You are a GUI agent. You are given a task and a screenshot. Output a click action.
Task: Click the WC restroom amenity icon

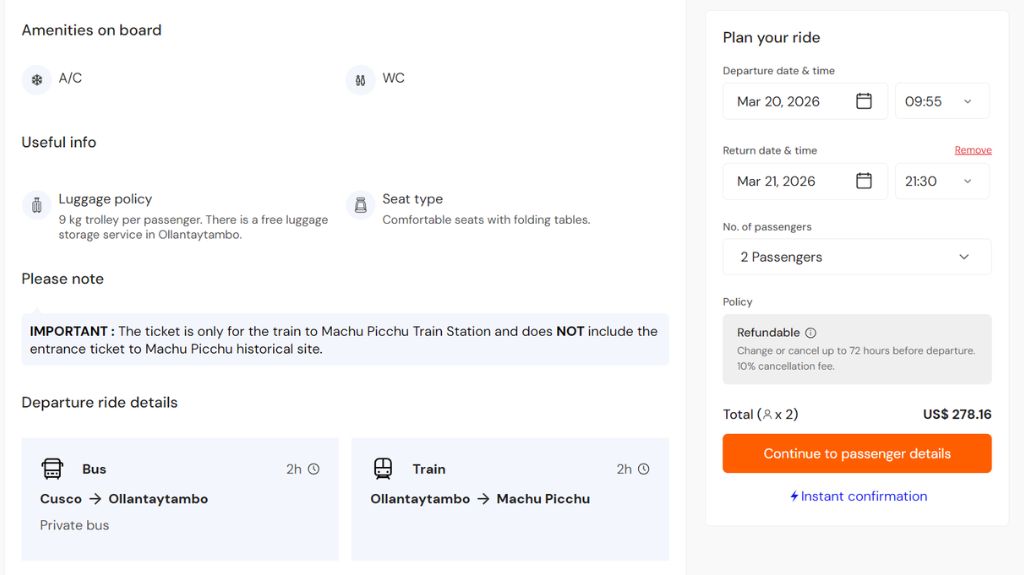click(x=360, y=80)
